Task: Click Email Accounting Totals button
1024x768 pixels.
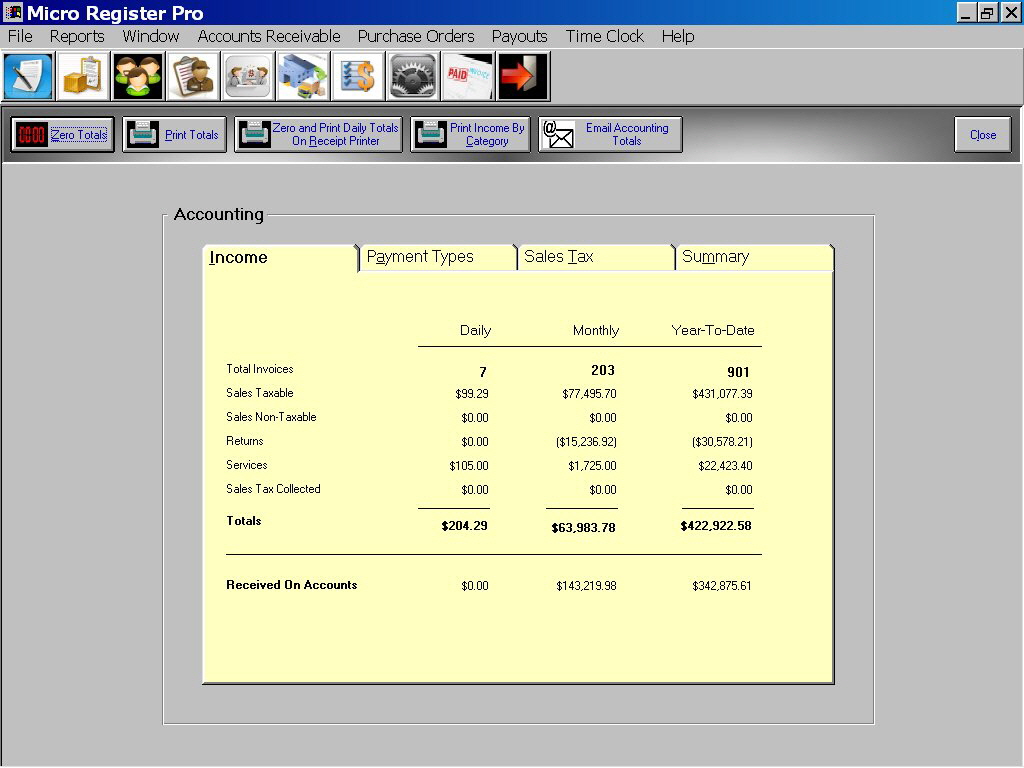Action: 611,135
